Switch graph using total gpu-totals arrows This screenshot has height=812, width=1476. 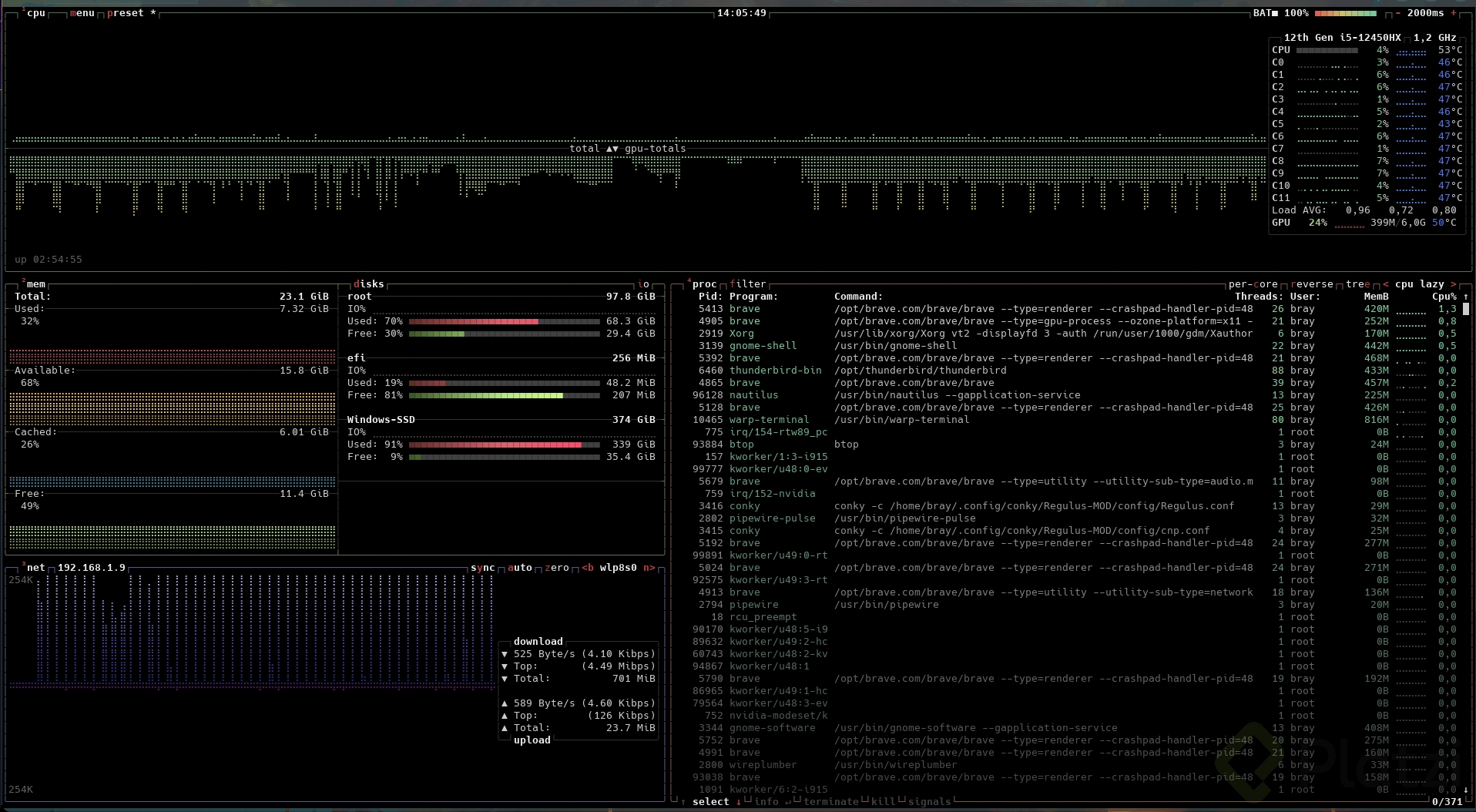point(612,149)
